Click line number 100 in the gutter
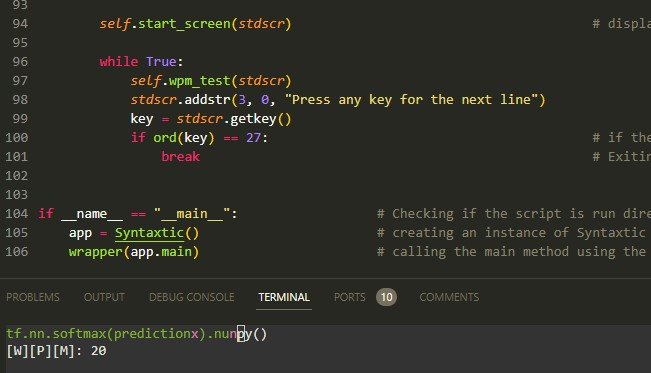Viewport: 651px width, 373px height. coord(17,137)
